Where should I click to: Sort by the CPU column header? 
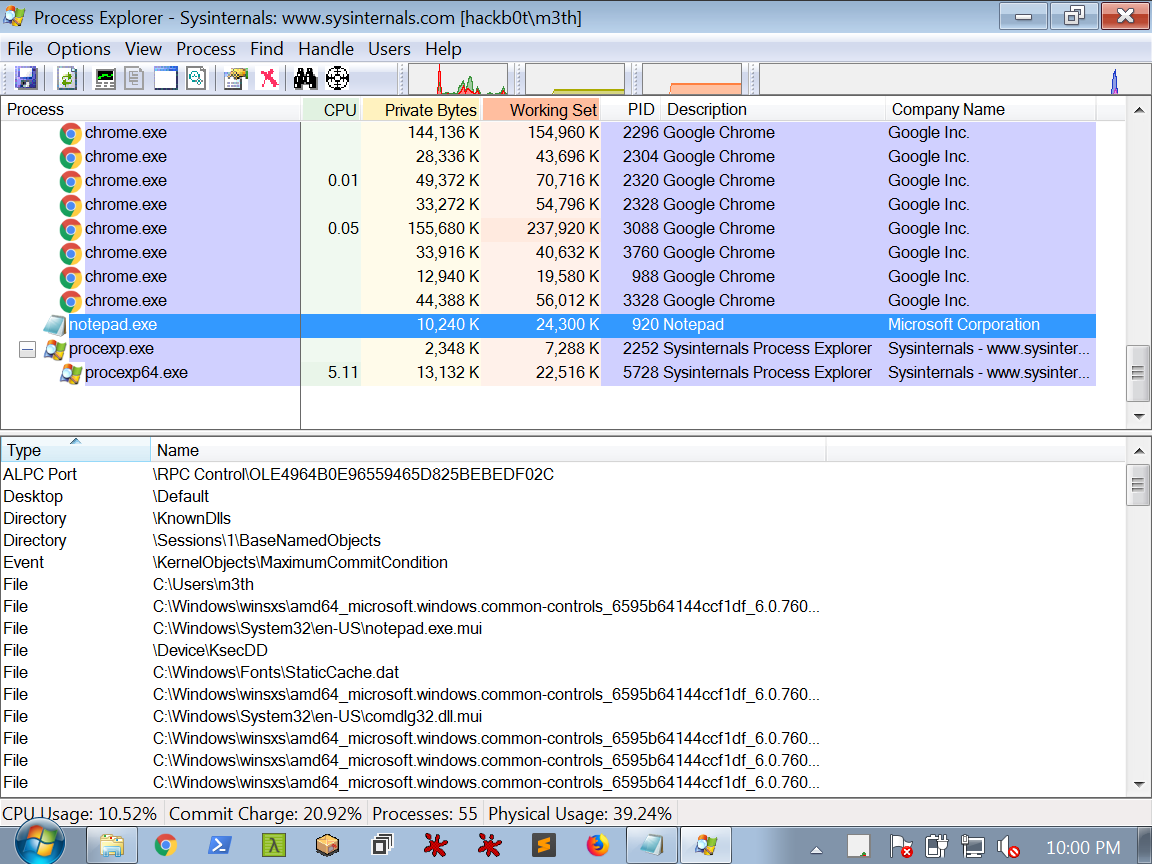point(331,109)
